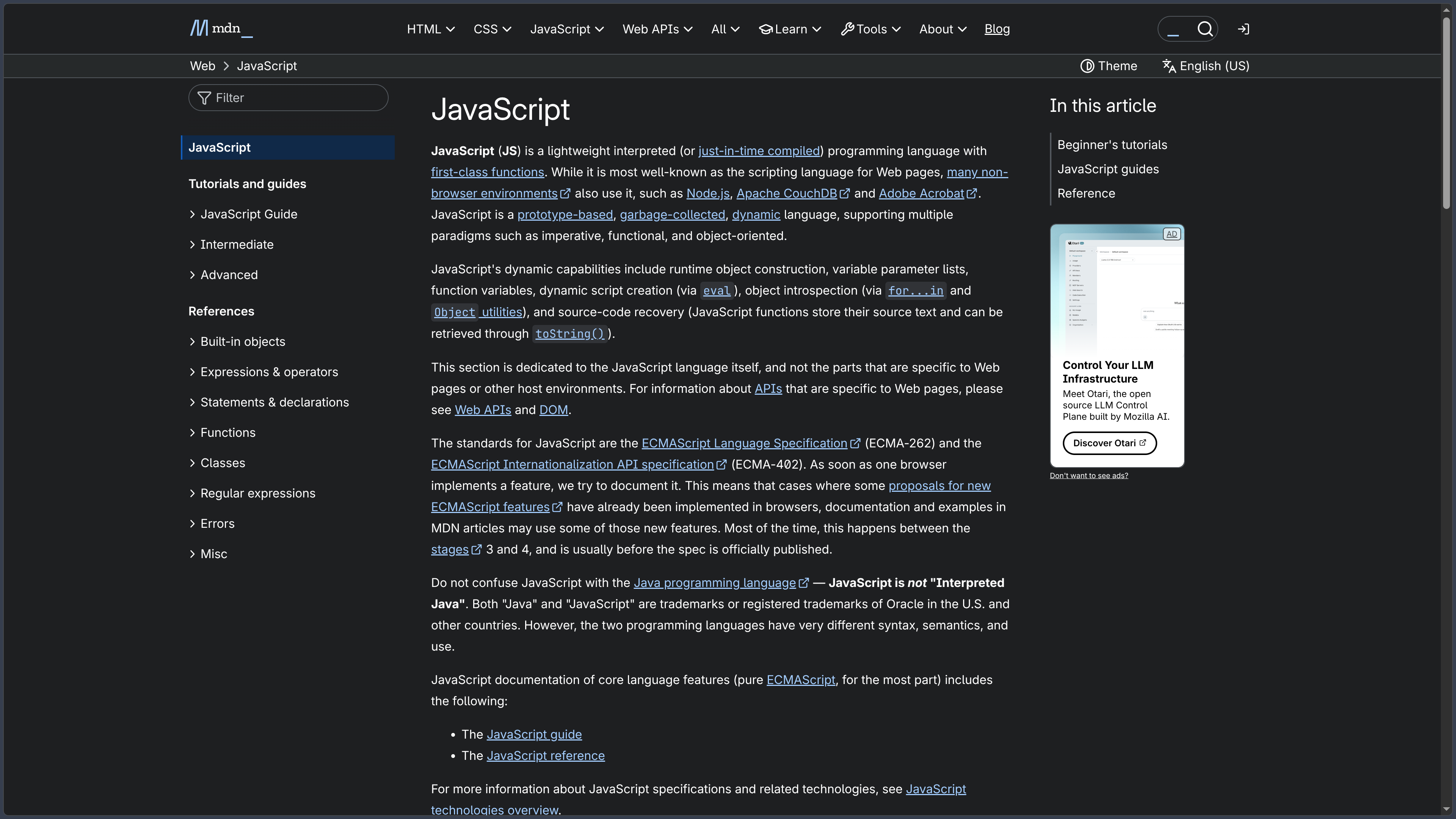This screenshot has width=1456, height=819.
Task: Click the Discover Otari button
Action: (x=1109, y=443)
